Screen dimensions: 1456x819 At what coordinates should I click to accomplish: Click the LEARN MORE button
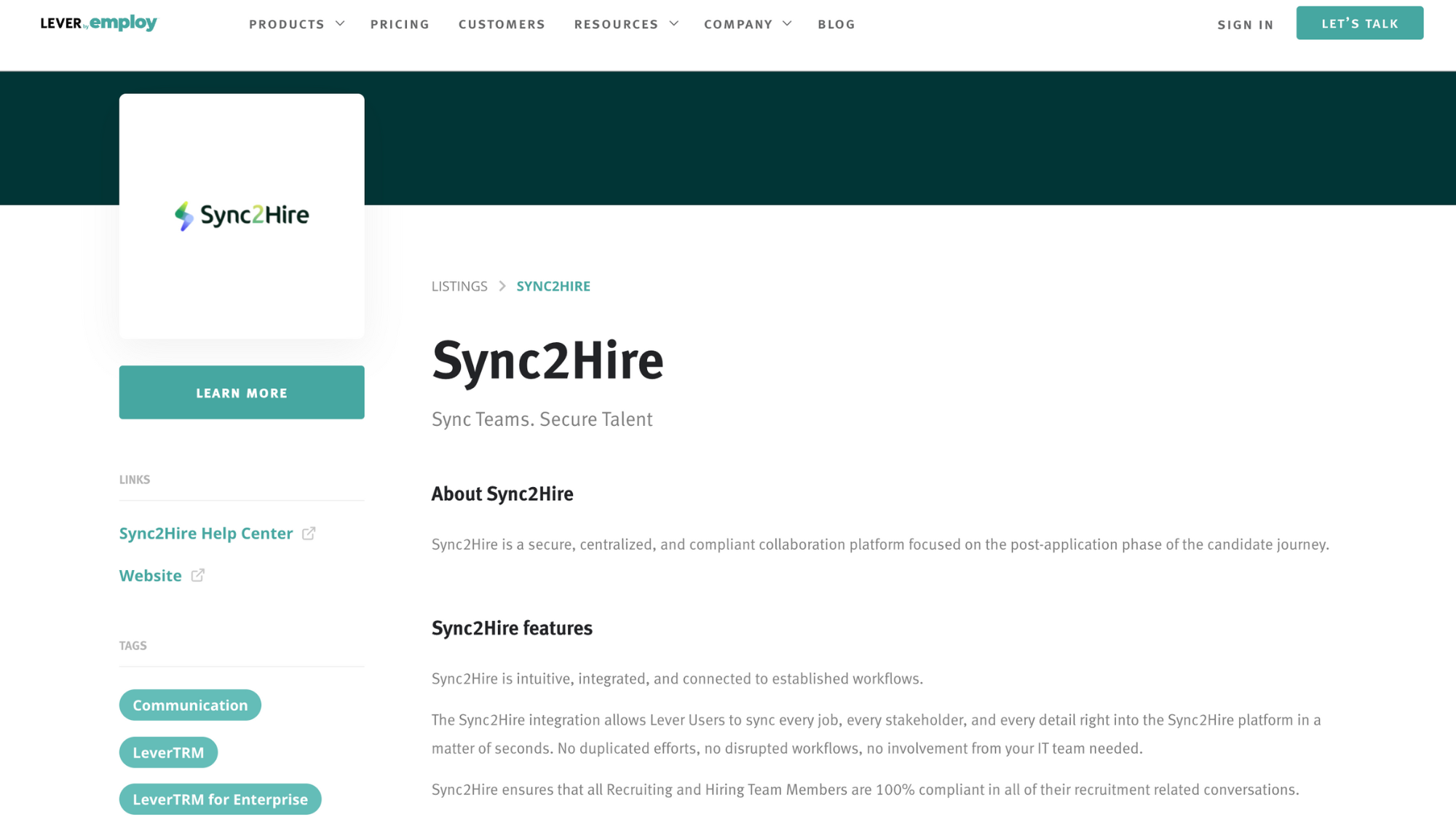pyautogui.click(x=242, y=392)
